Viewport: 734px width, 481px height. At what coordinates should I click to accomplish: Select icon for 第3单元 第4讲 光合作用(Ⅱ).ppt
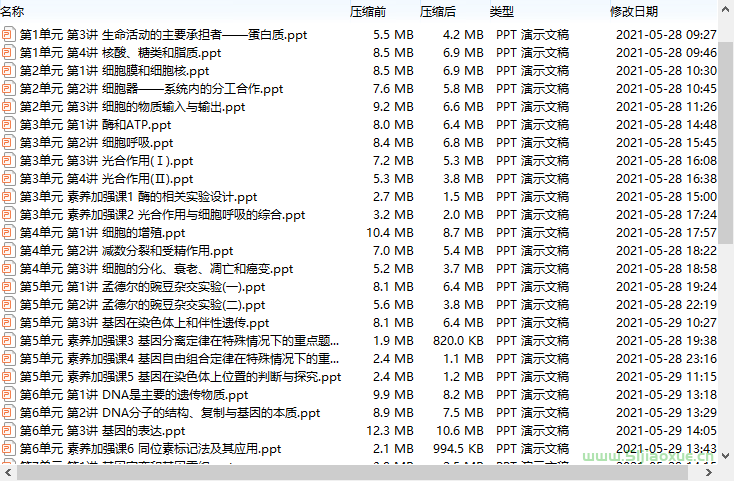point(8,179)
